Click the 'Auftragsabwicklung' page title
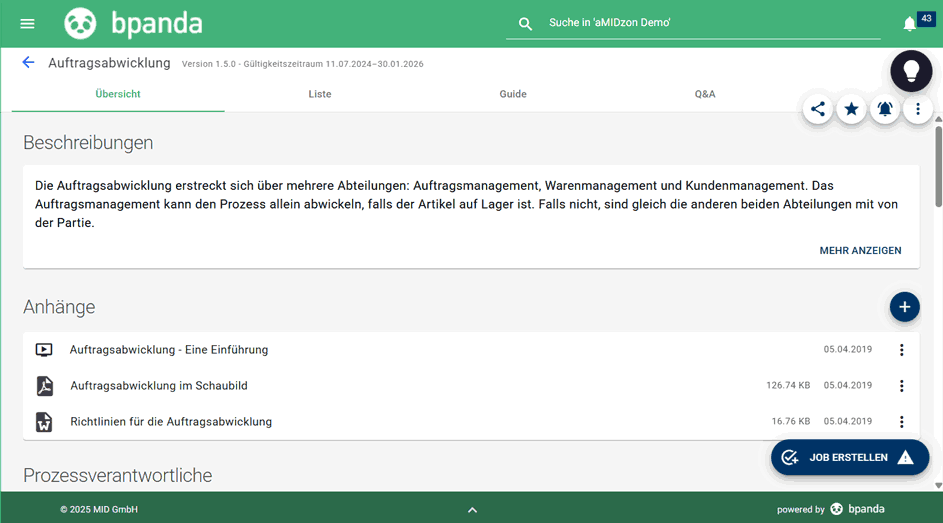 tap(109, 63)
